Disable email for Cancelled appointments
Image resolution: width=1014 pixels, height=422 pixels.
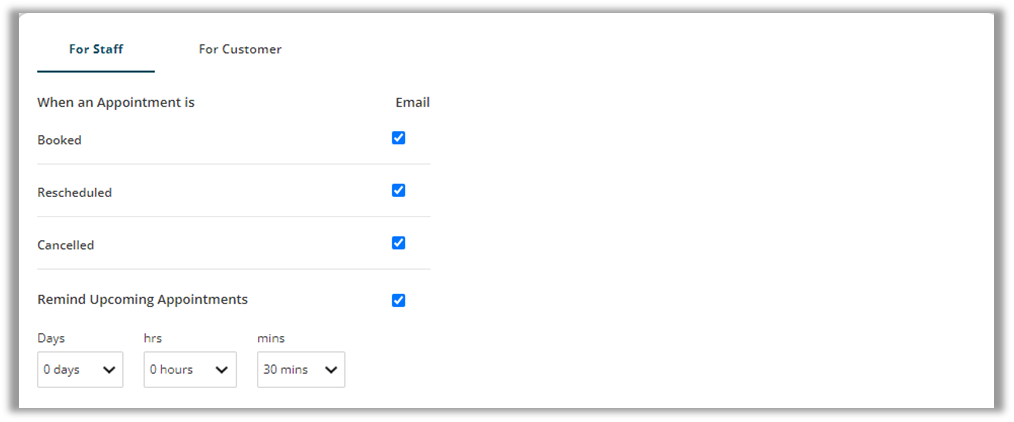(399, 242)
